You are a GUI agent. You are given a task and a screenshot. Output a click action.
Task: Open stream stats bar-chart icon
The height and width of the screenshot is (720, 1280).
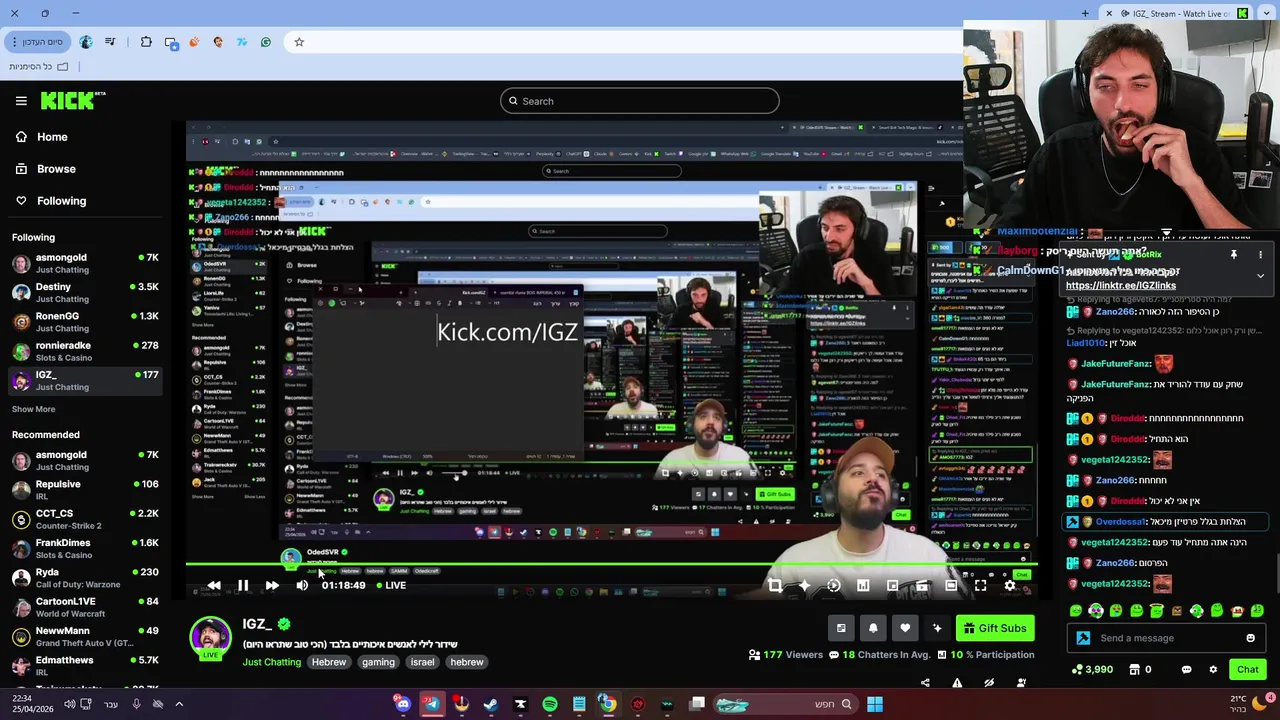pos(863,586)
